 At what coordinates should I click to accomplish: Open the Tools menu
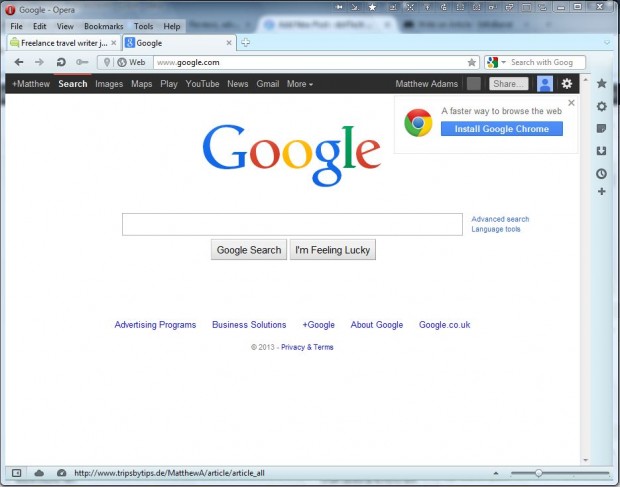tap(143, 26)
